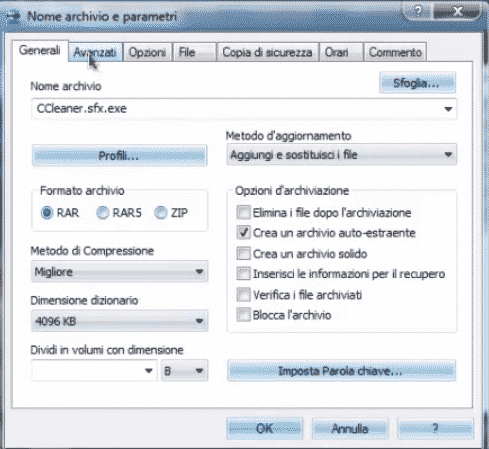The image size is (489, 449).
Task: Click the WinRAR icon in title bar
Action: pyautogui.click(x=13, y=16)
